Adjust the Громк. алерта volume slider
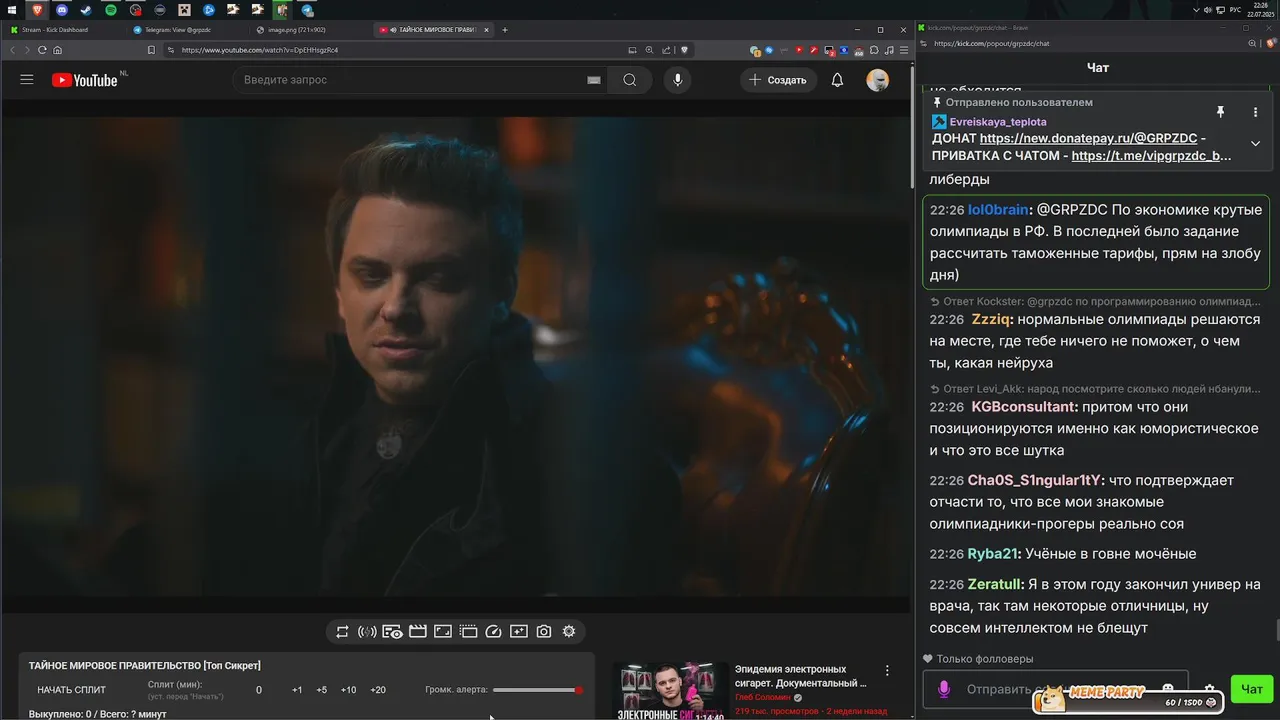The image size is (1280, 720). pyautogui.click(x=538, y=690)
